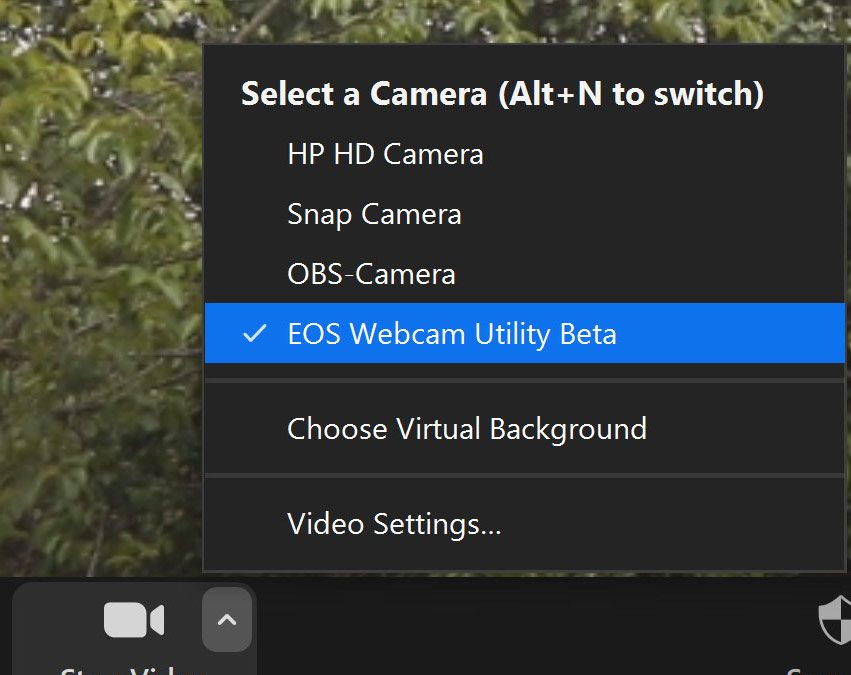Select the highlighted EOS Webcam Utility Beta entry

pyautogui.click(x=452, y=333)
